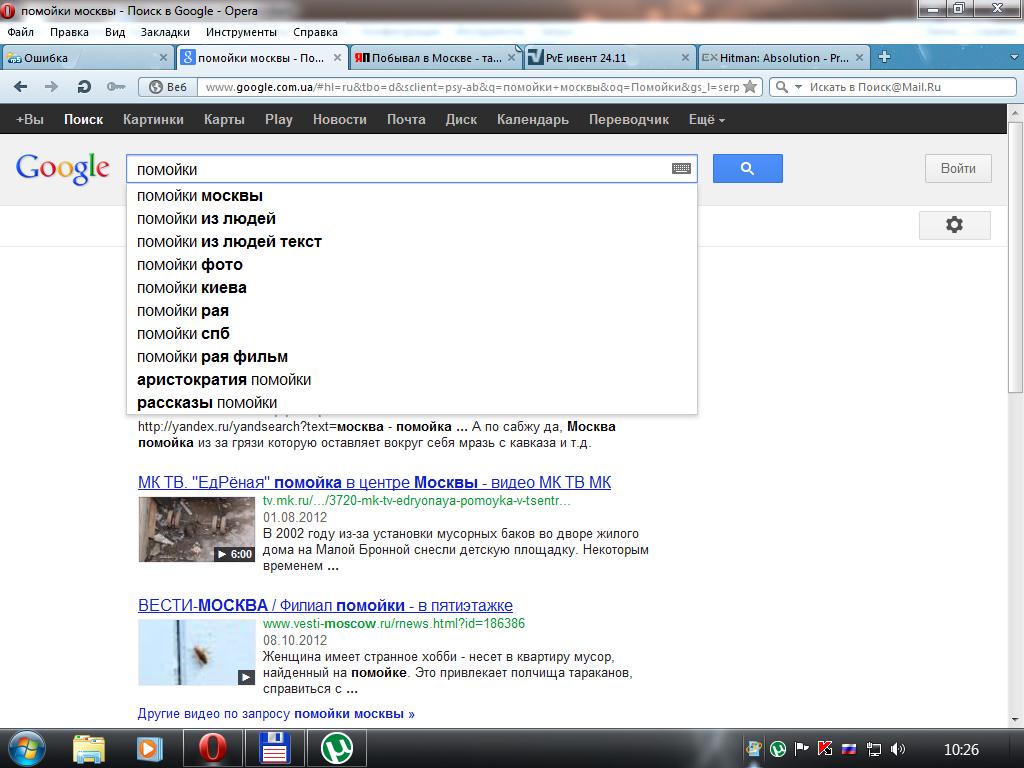Screen dimensions: 1024x768
Task: Click the Action Center flag tray icon
Action: click(x=801, y=749)
